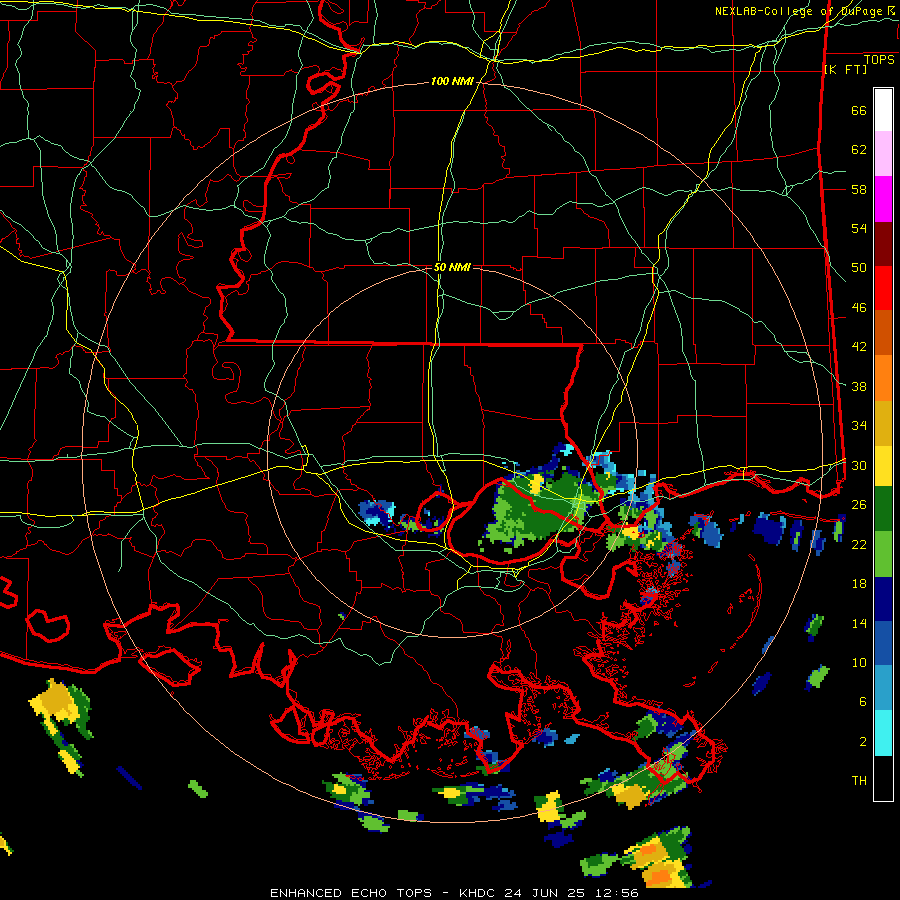Click the 18 legend value
This screenshot has height=900, width=900.
pos(859,584)
